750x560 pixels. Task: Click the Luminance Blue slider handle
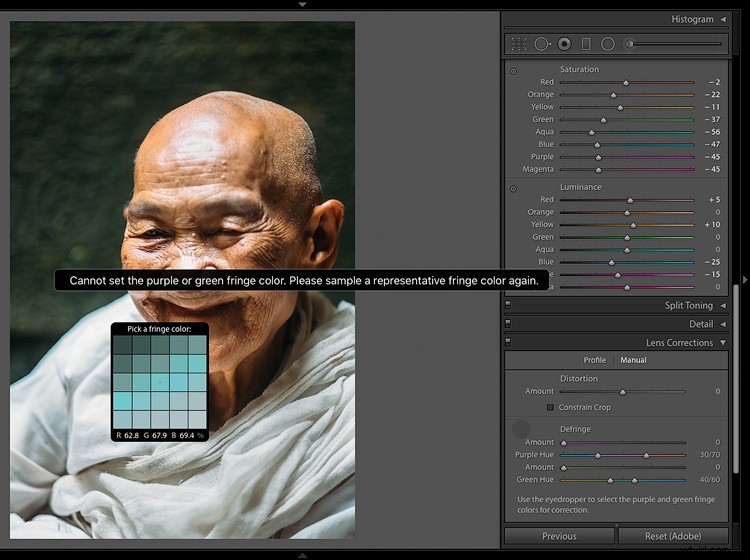(611, 263)
